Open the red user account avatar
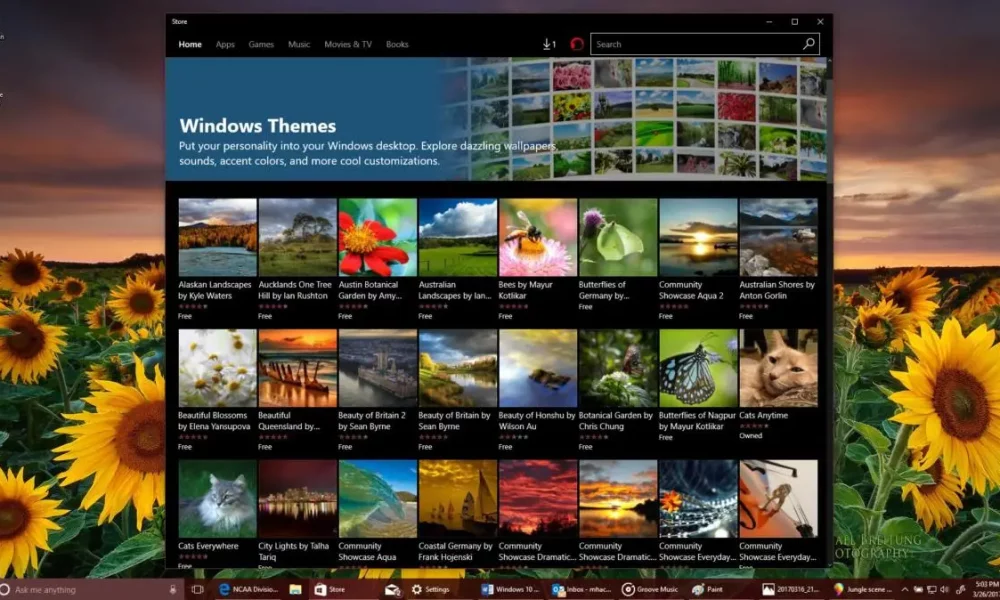Viewport: 1000px width, 600px height. (x=577, y=44)
